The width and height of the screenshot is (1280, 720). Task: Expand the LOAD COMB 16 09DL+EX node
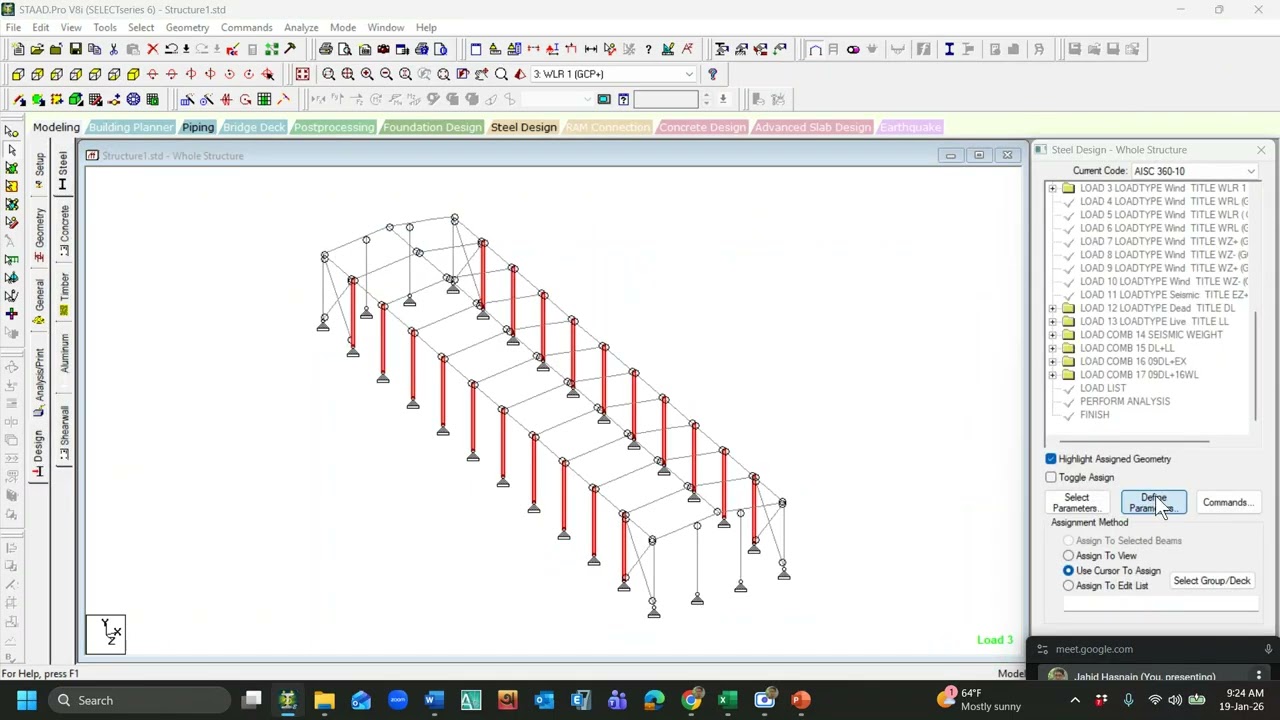point(1052,361)
